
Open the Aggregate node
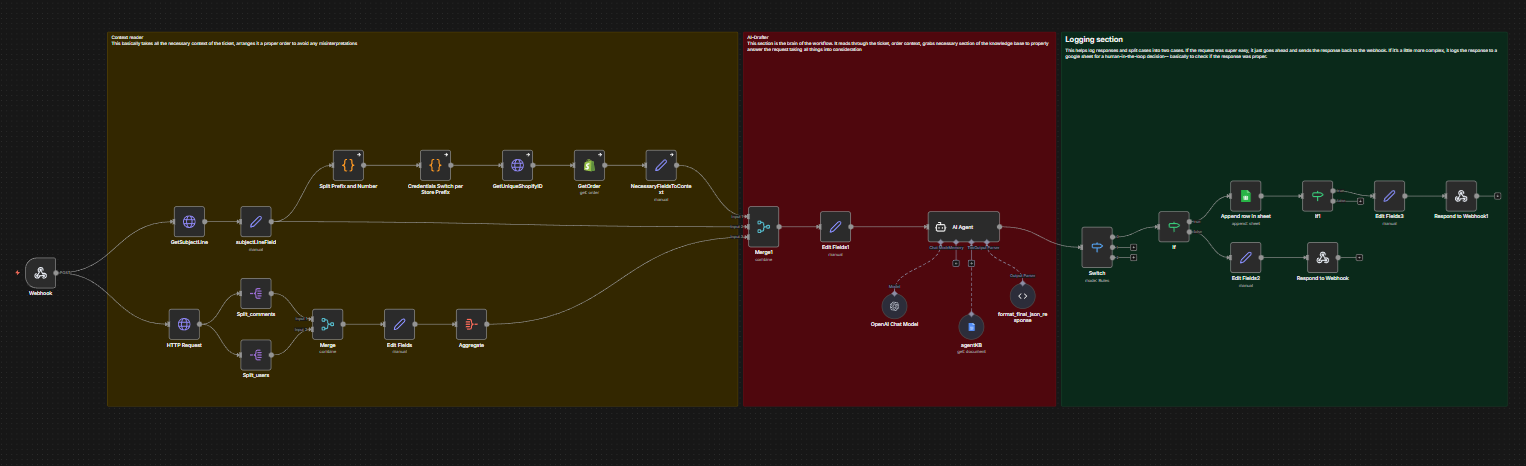[471, 324]
